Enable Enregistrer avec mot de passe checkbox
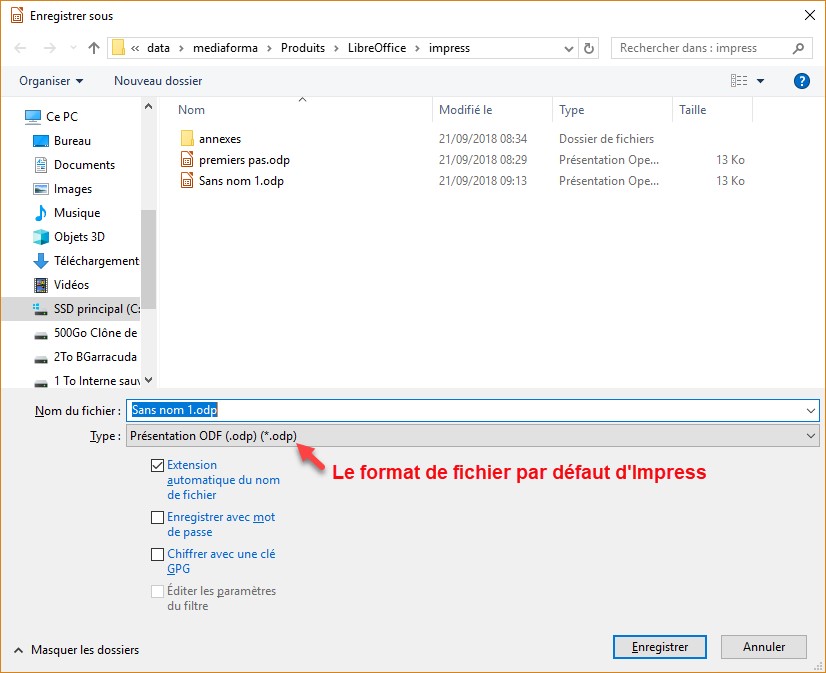The image size is (826, 673). (157, 518)
